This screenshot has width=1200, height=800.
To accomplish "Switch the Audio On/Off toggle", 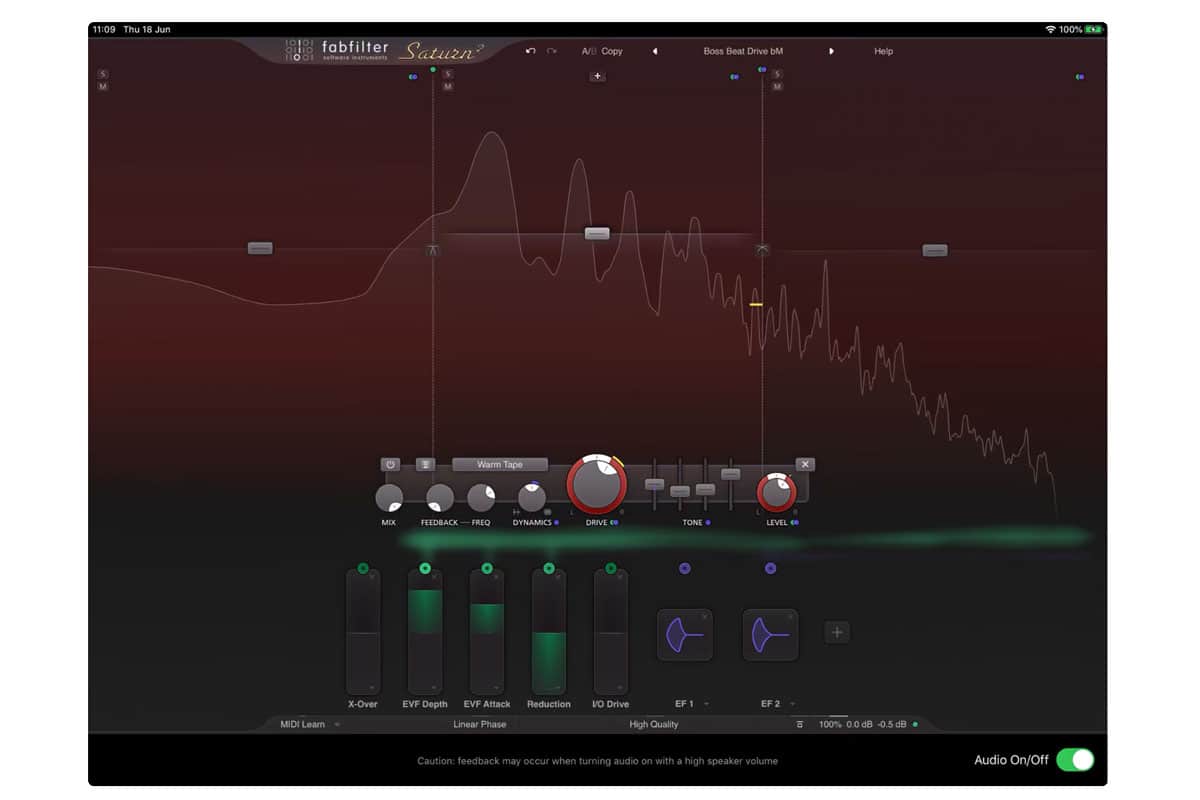I will click(1075, 760).
